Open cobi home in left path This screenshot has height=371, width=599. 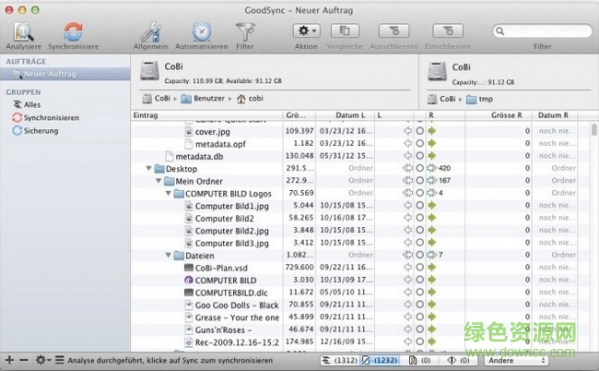[250, 99]
